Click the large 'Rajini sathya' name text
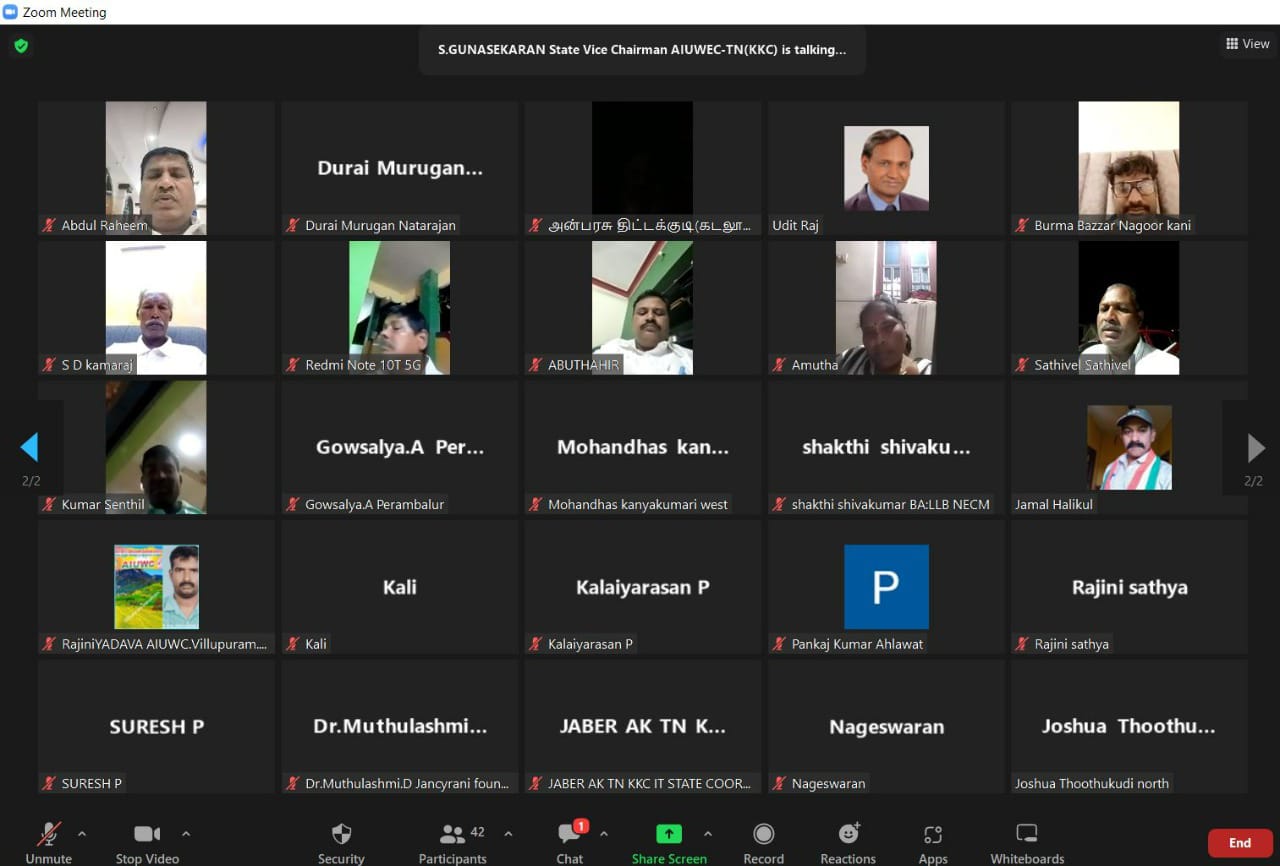This screenshot has width=1280, height=866. point(1129,587)
